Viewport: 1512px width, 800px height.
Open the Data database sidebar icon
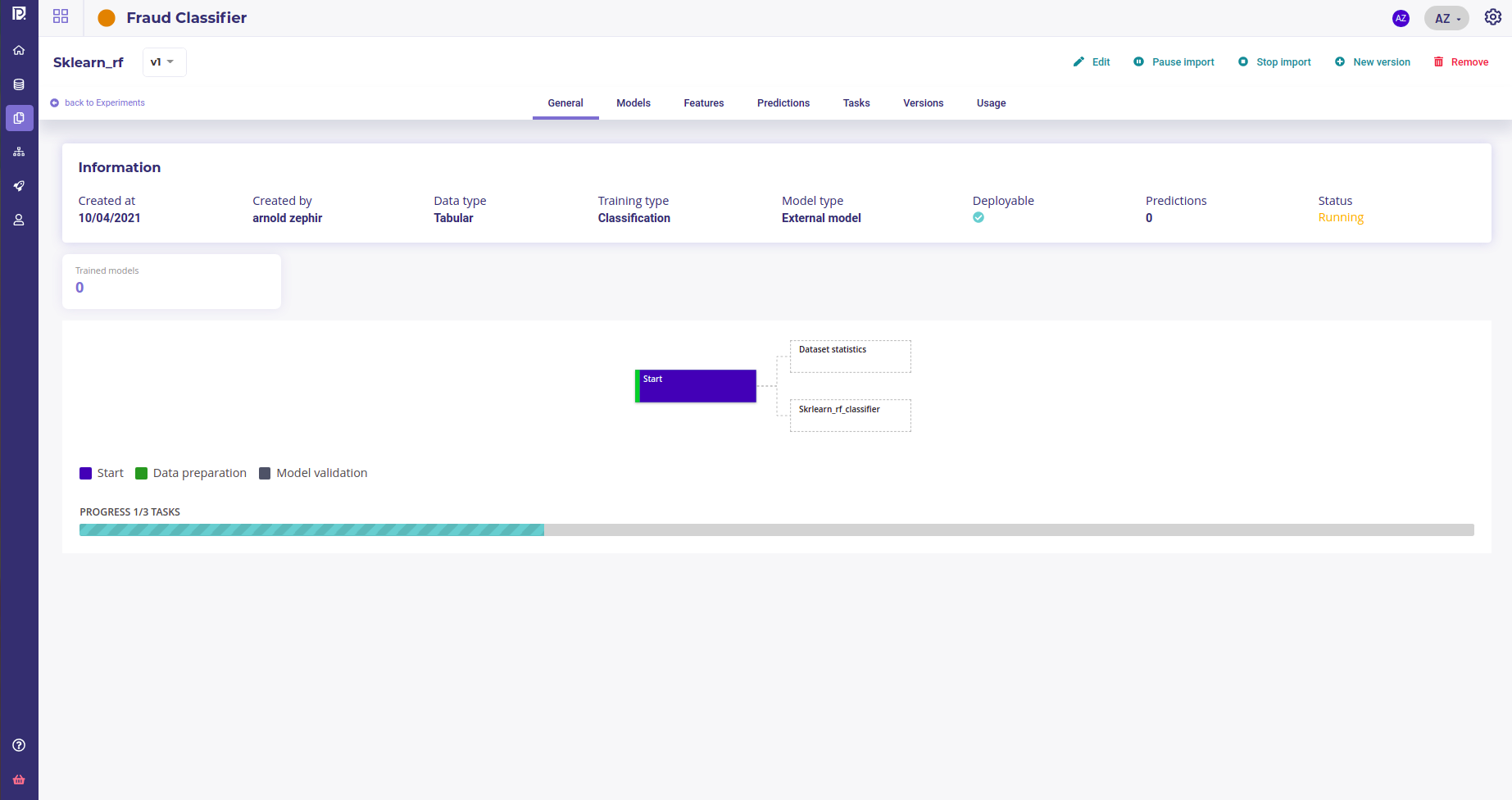[19, 84]
